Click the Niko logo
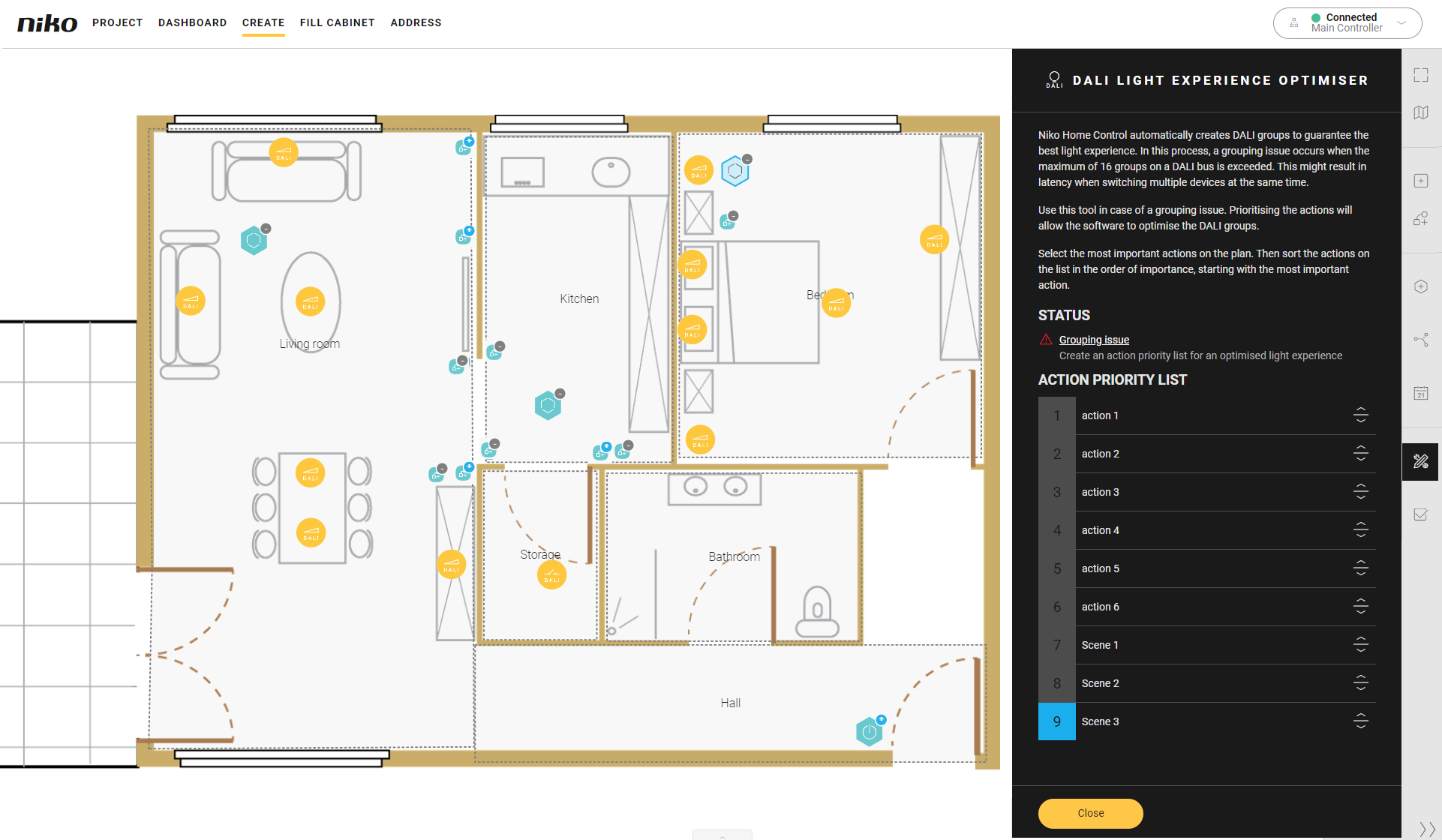Screen dimensions: 1442x840 [x=47, y=23]
